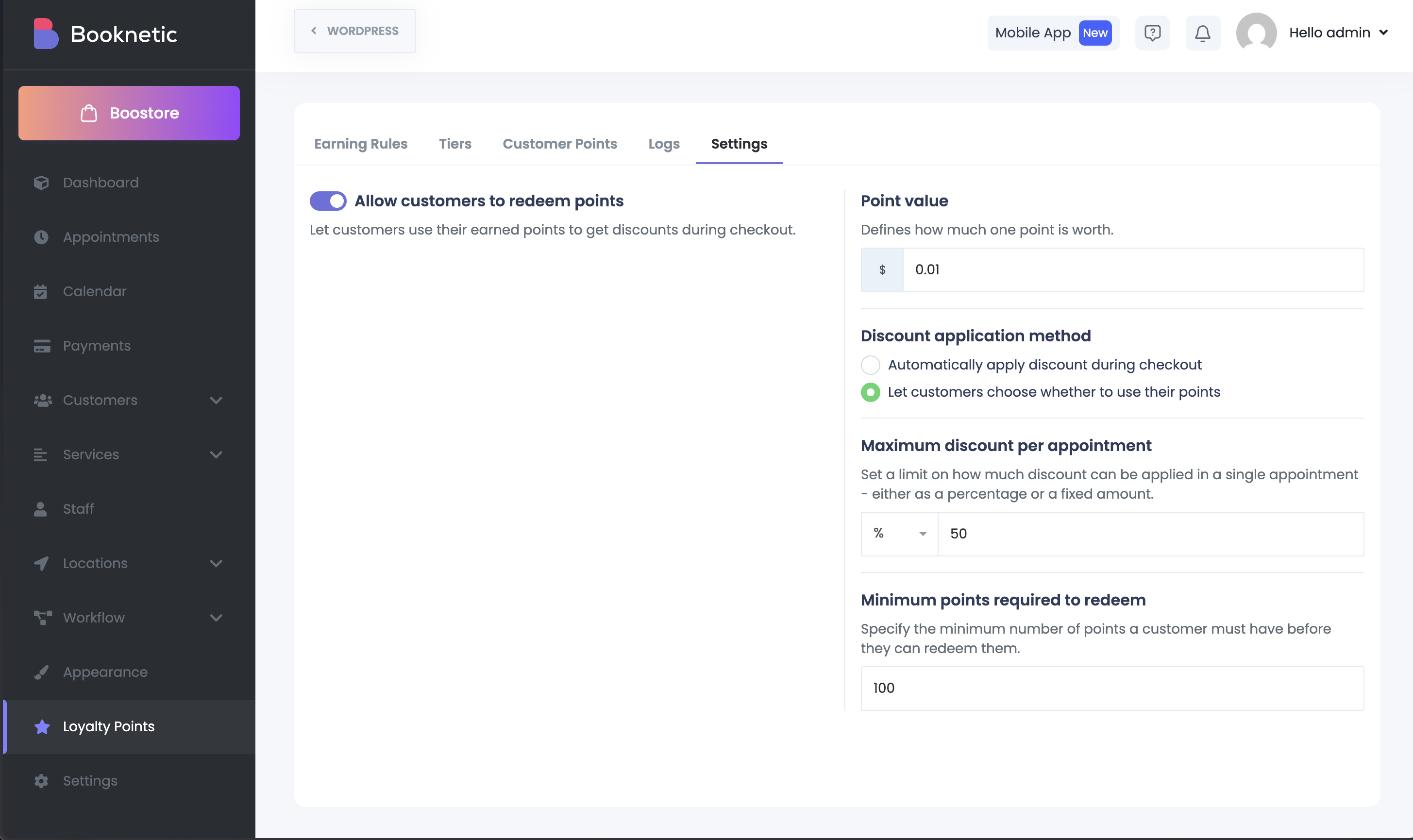
Task: Open the percent discount type dropdown
Action: point(899,534)
